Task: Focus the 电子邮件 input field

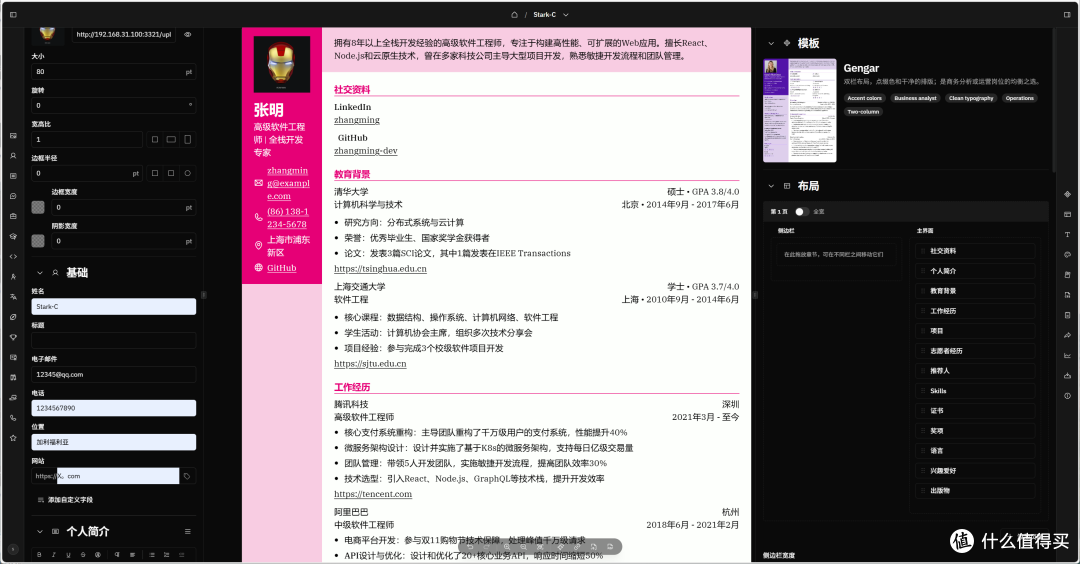Action: (x=114, y=375)
